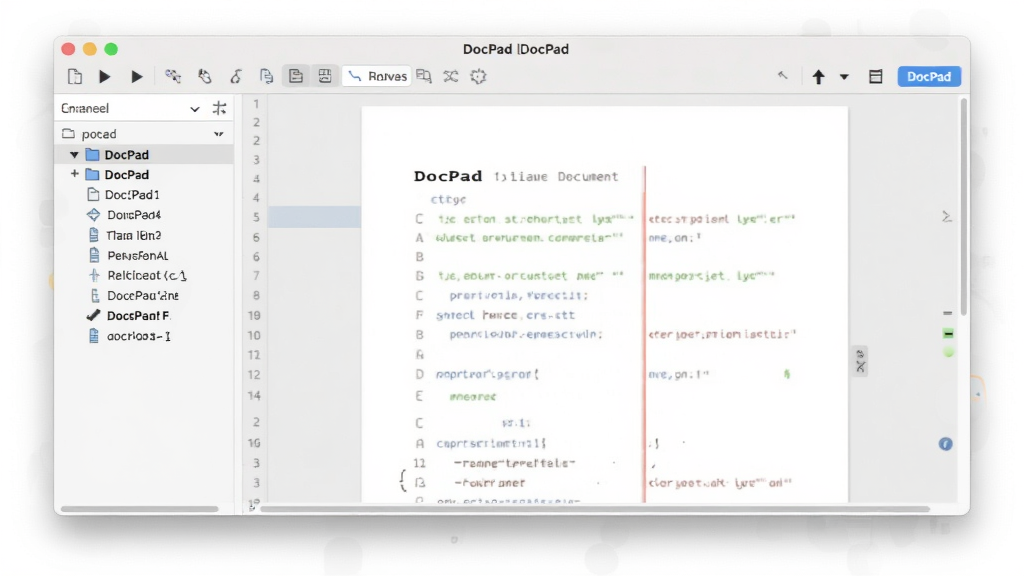Click the panel layout icon near DocPad button

pos(876,77)
